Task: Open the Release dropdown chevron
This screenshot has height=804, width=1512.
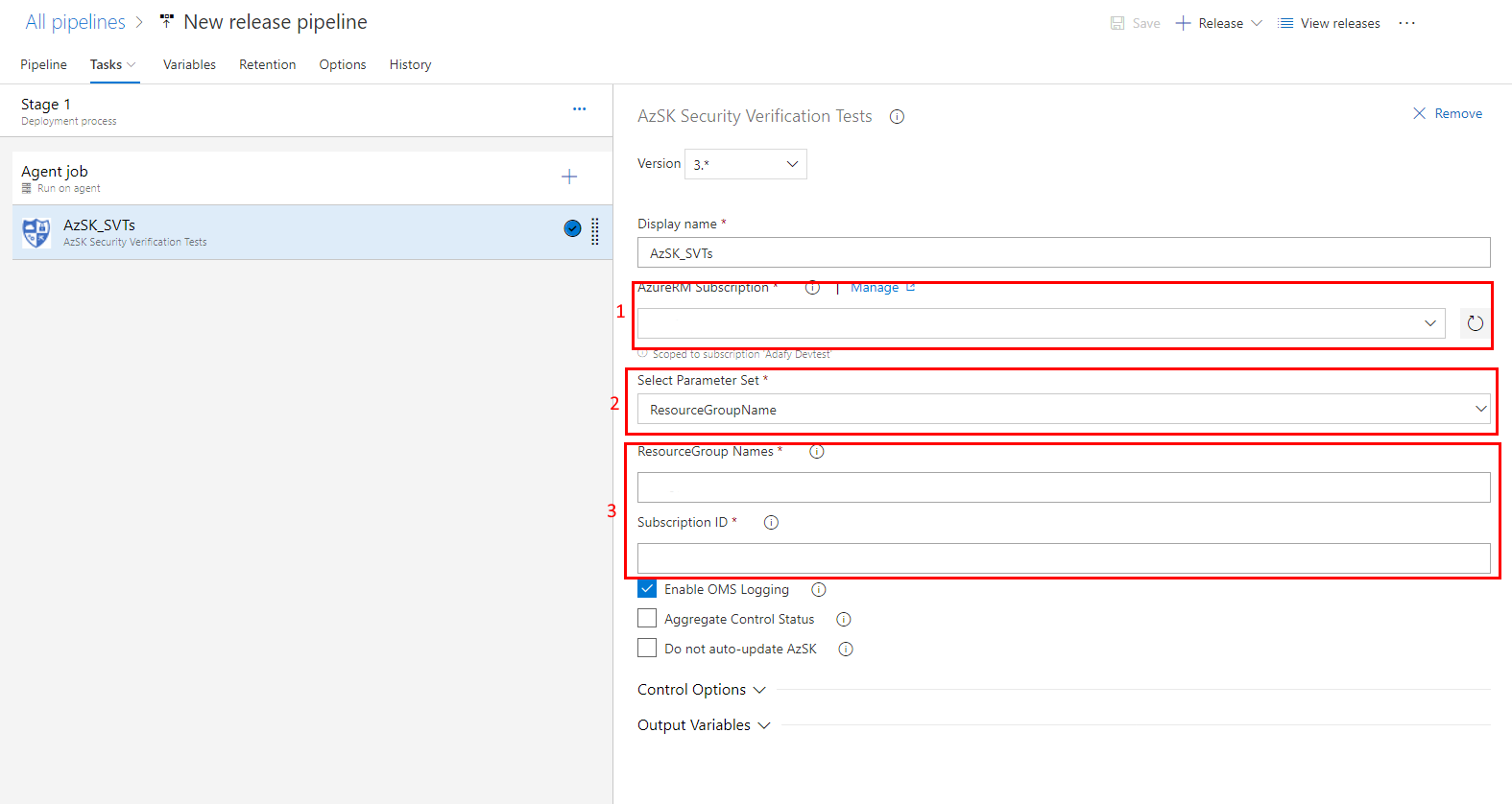Action: coord(1257,23)
